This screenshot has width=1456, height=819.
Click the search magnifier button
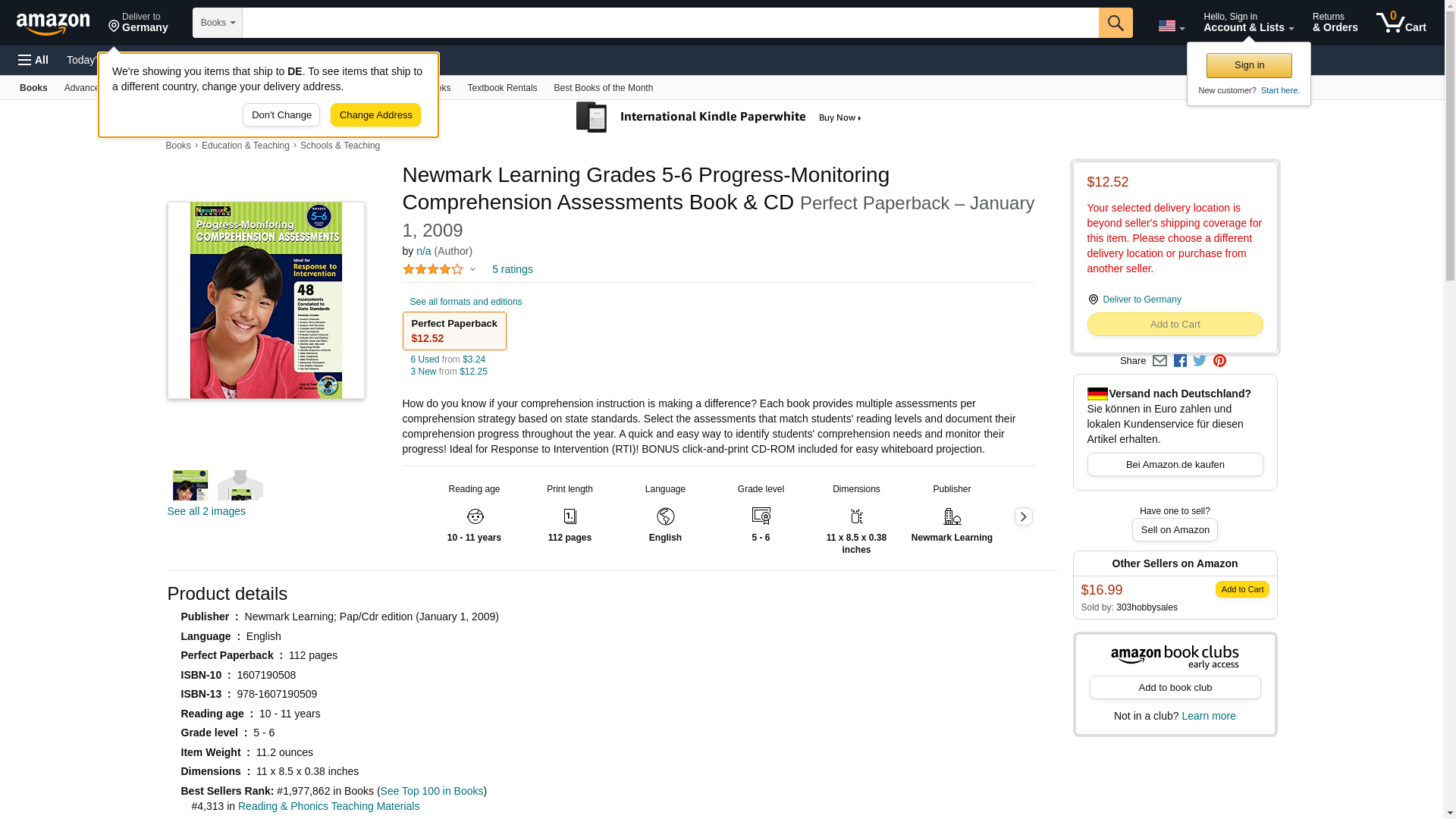[x=1115, y=23]
